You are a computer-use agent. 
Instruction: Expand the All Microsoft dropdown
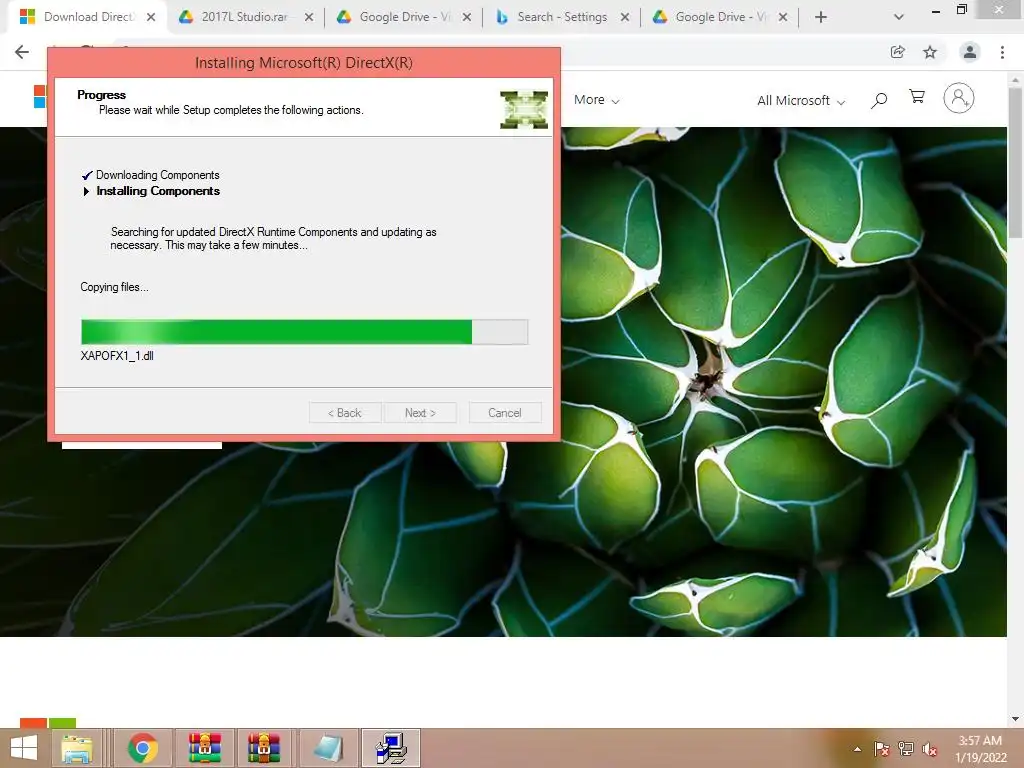[x=801, y=101]
